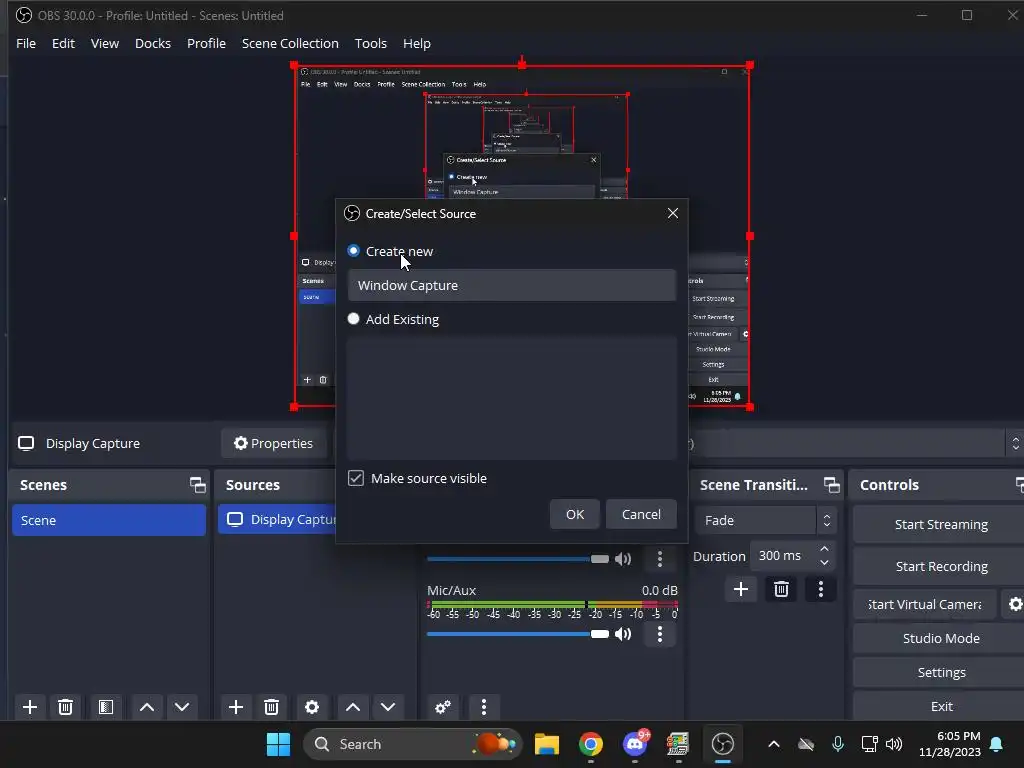Viewport: 1024px width, 768px height.
Task: Move source up with Sources up arrow
Action: [x=353, y=707]
